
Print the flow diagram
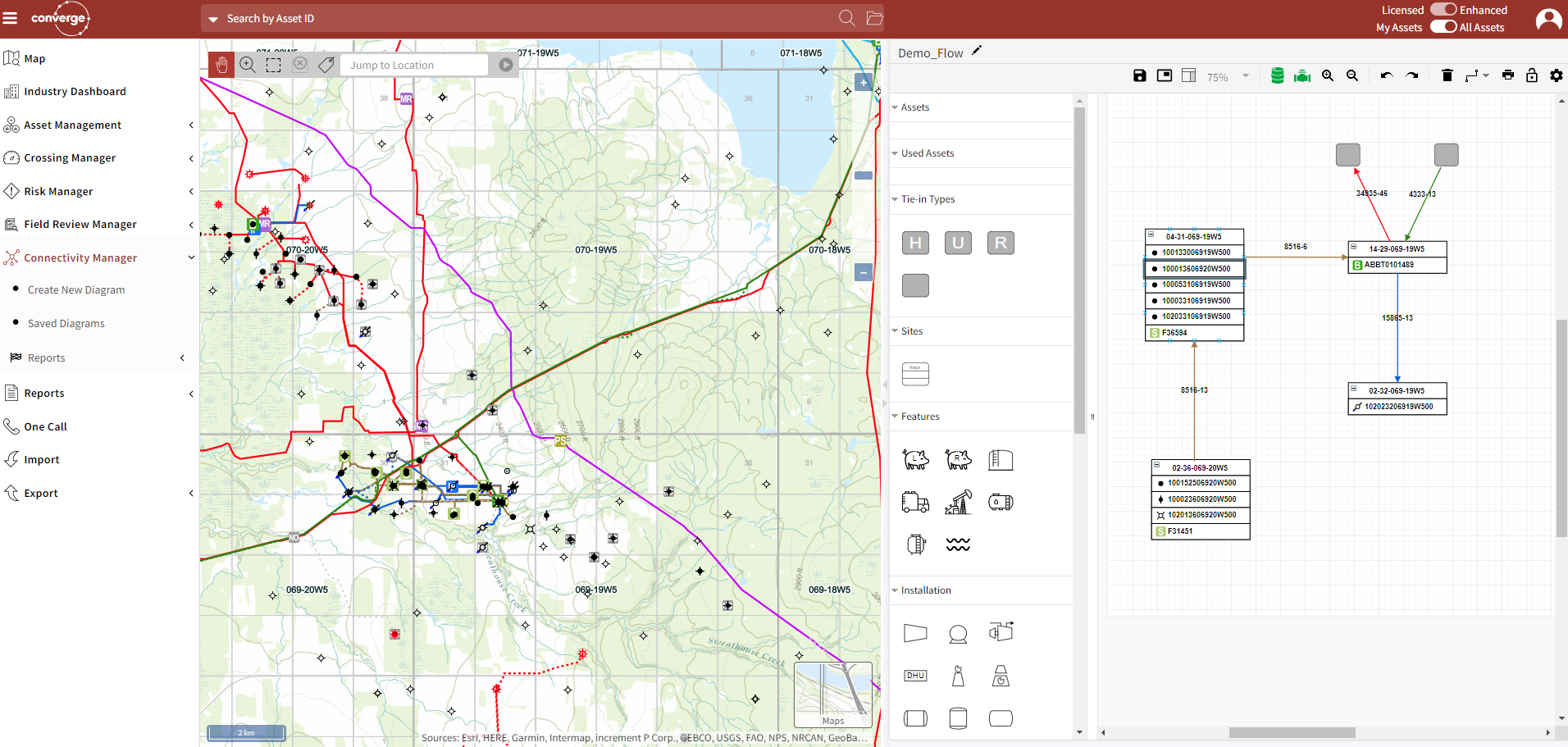click(x=1508, y=75)
